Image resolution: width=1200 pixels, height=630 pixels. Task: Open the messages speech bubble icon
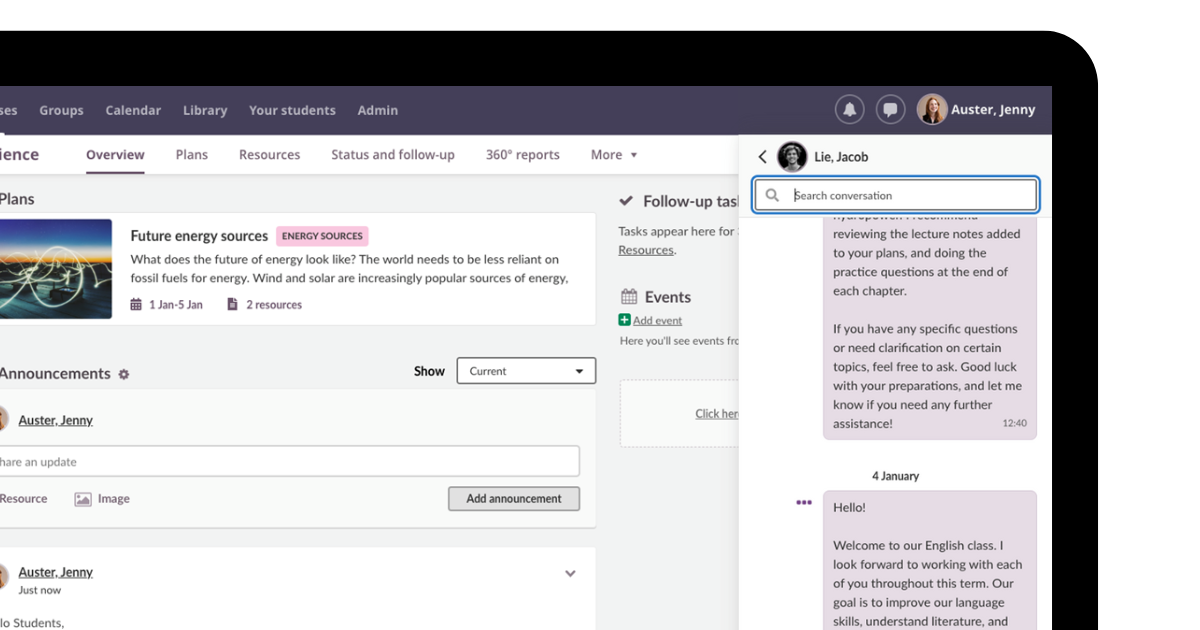click(890, 110)
